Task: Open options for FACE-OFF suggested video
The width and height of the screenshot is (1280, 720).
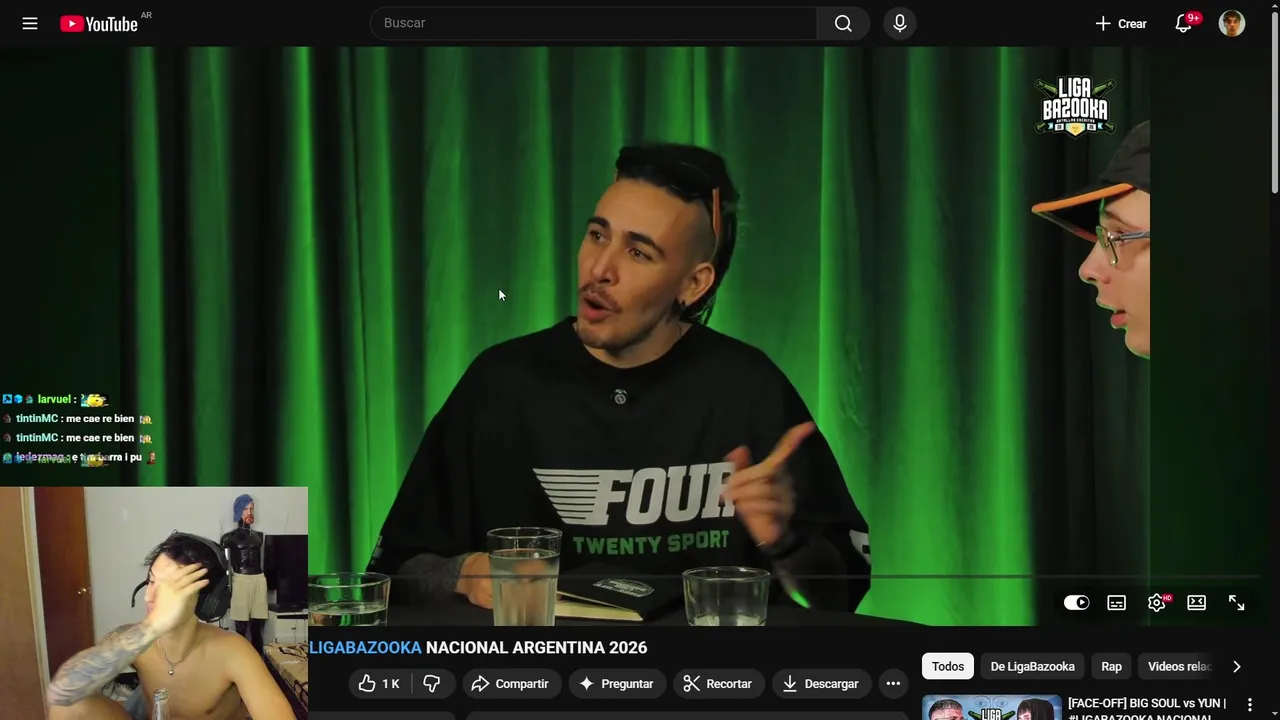Action: (x=1249, y=705)
